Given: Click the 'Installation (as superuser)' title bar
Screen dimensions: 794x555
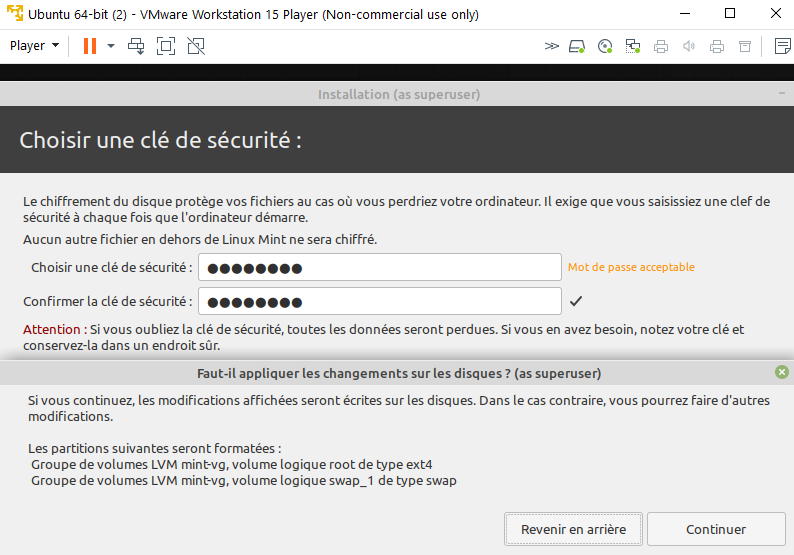Looking at the screenshot, I should point(399,94).
